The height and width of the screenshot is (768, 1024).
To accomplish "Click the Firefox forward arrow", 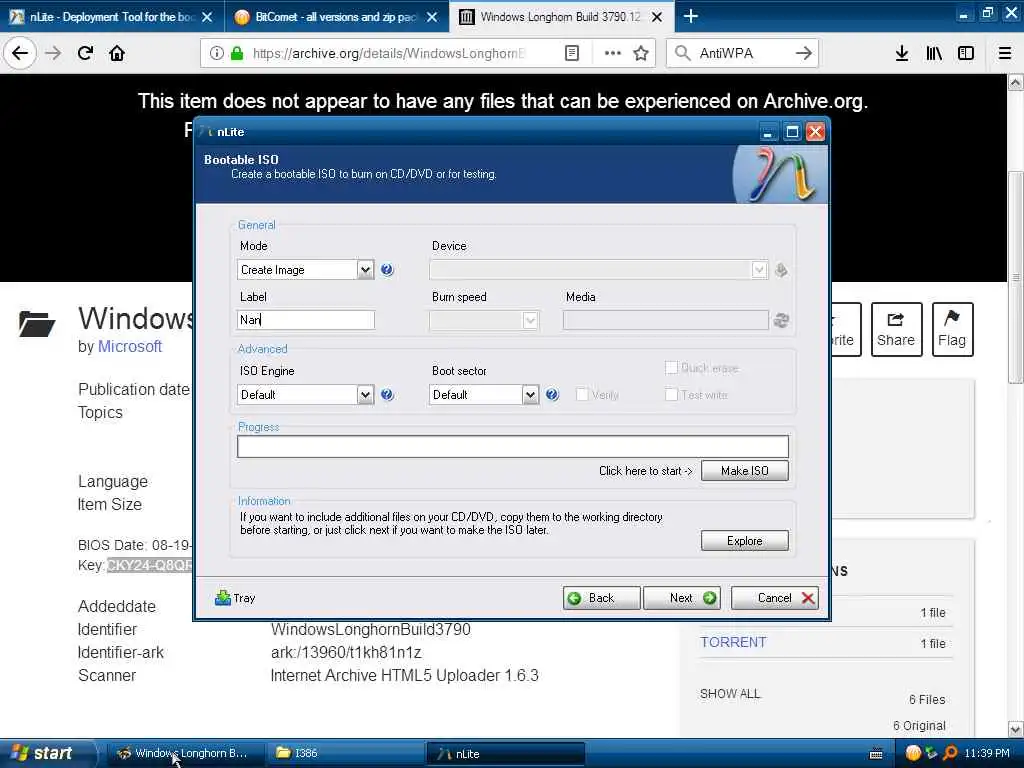I will pyautogui.click(x=53, y=53).
